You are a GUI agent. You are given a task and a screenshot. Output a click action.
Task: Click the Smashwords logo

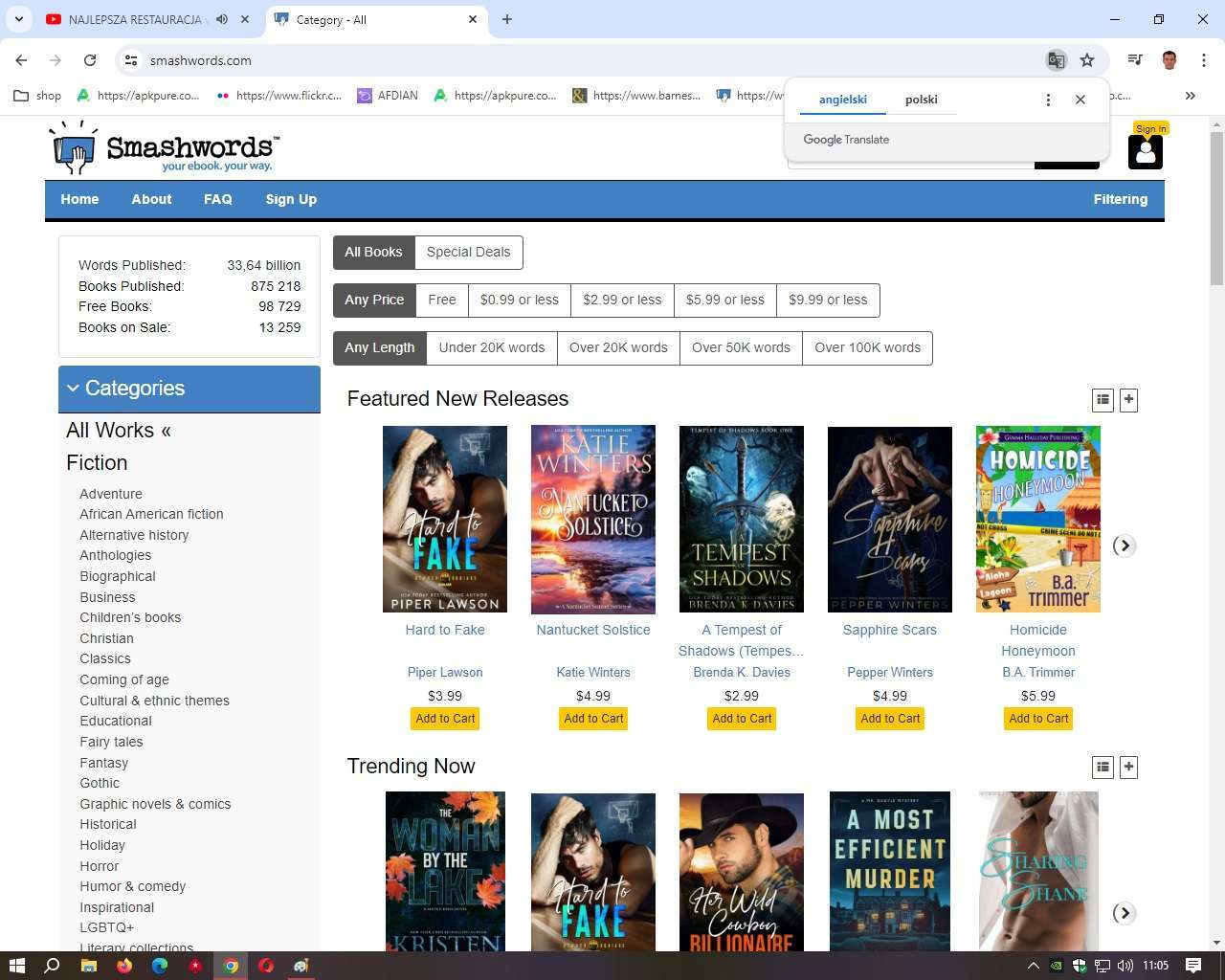(165, 147)
